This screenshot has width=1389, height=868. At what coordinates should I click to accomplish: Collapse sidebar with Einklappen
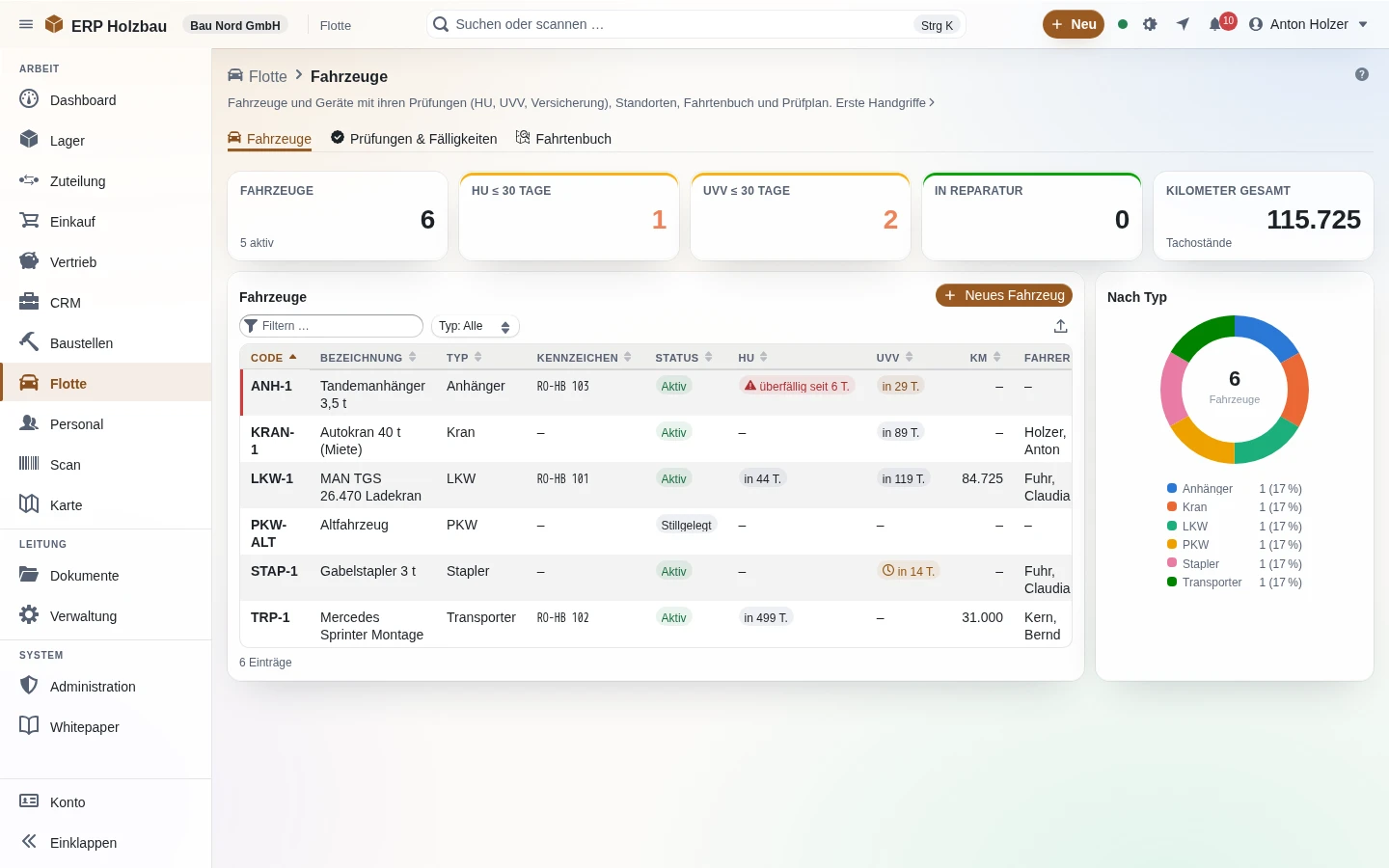point(106,843)
